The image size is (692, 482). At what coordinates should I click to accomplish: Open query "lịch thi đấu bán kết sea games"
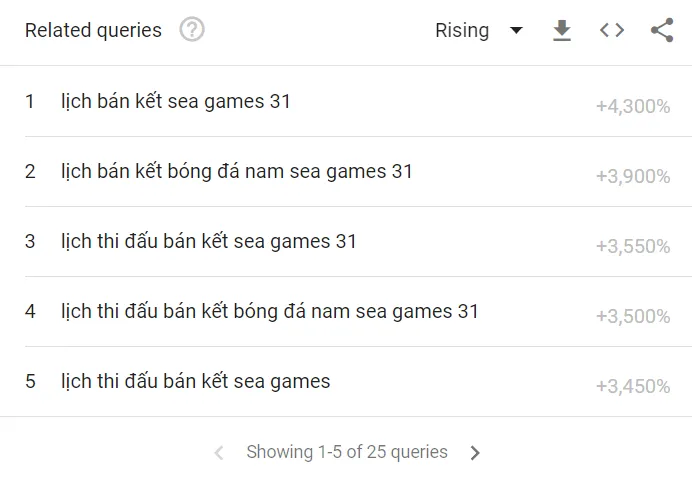pos(196,381)
